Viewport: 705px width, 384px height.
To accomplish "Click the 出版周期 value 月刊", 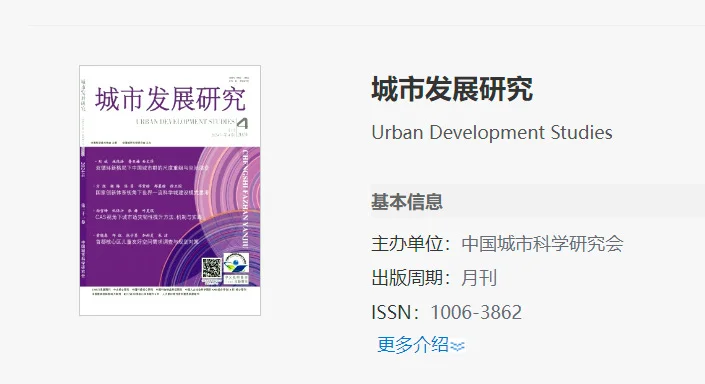I will coord(479,278).
